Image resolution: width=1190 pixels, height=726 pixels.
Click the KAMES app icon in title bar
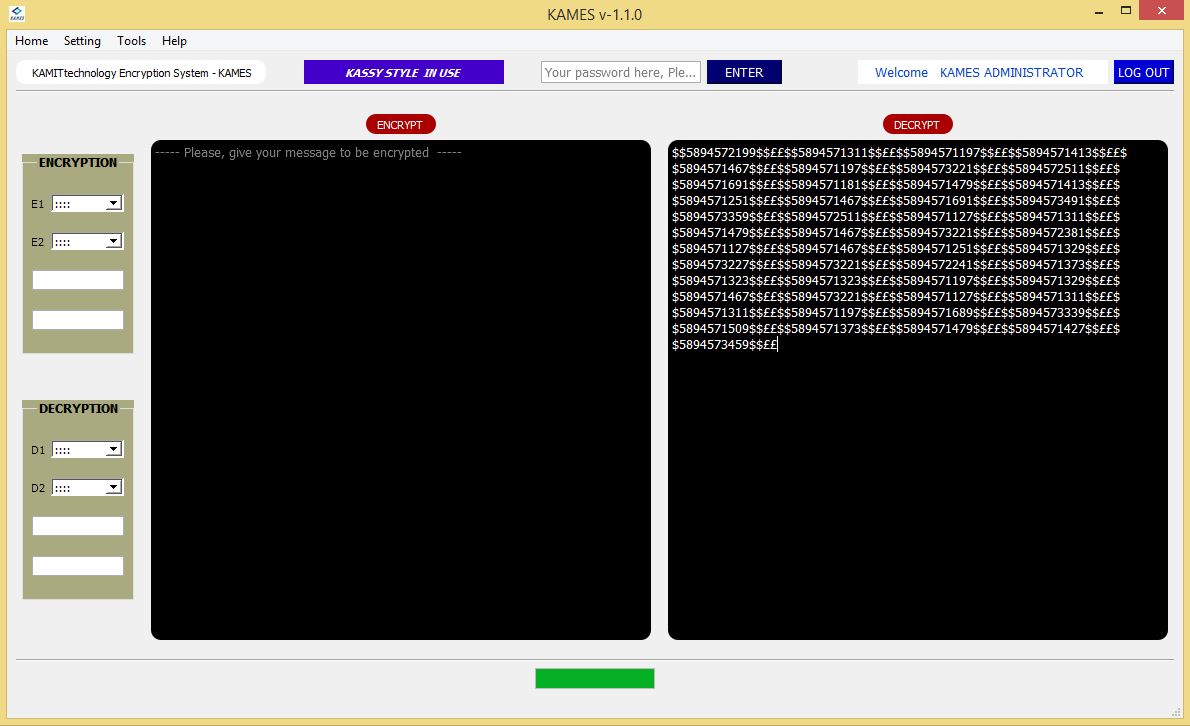(x=17, y=14)
